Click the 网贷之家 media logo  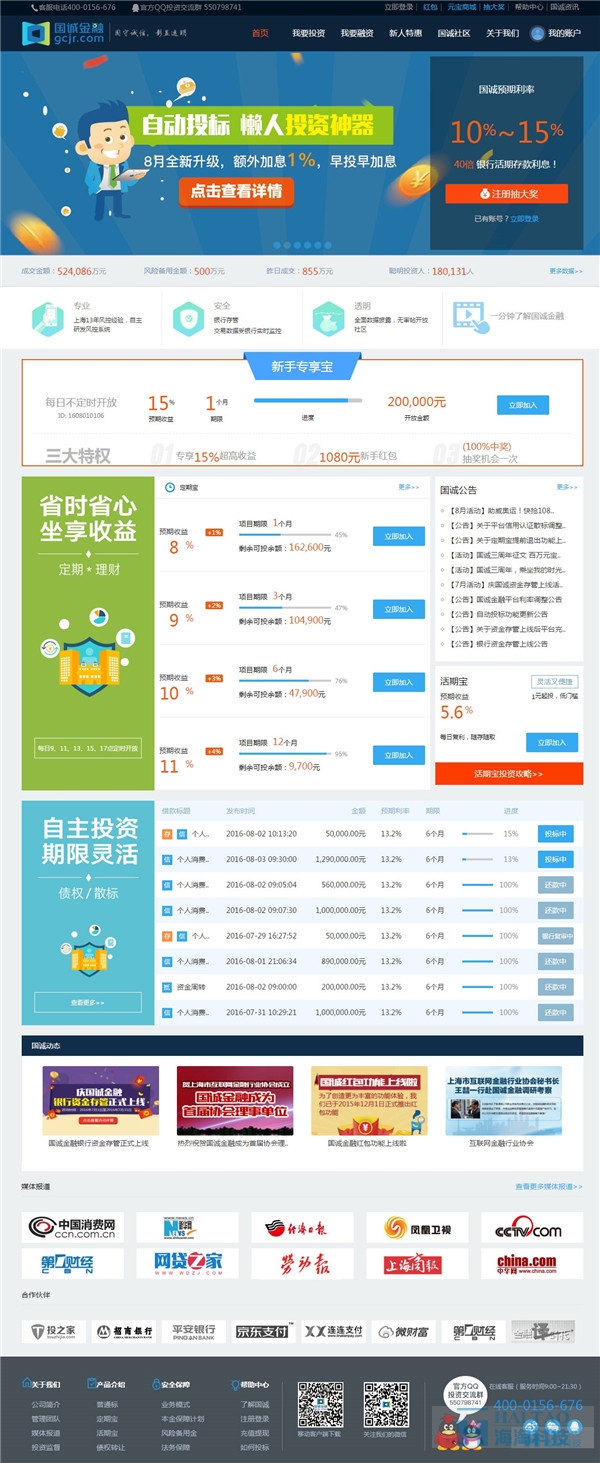point(188,1263)
